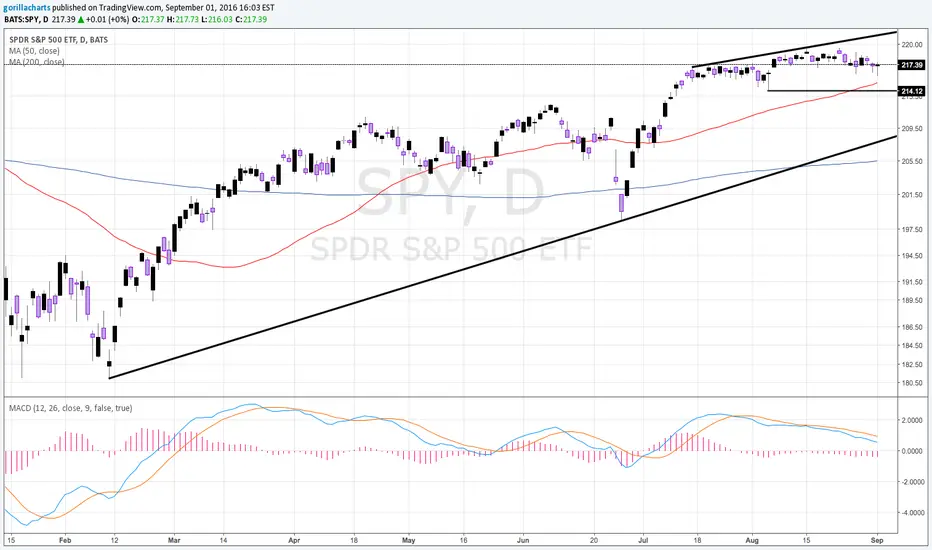932x550 pixels.
Task: Click the 20 date label after Jun
Action: point(594,540)
